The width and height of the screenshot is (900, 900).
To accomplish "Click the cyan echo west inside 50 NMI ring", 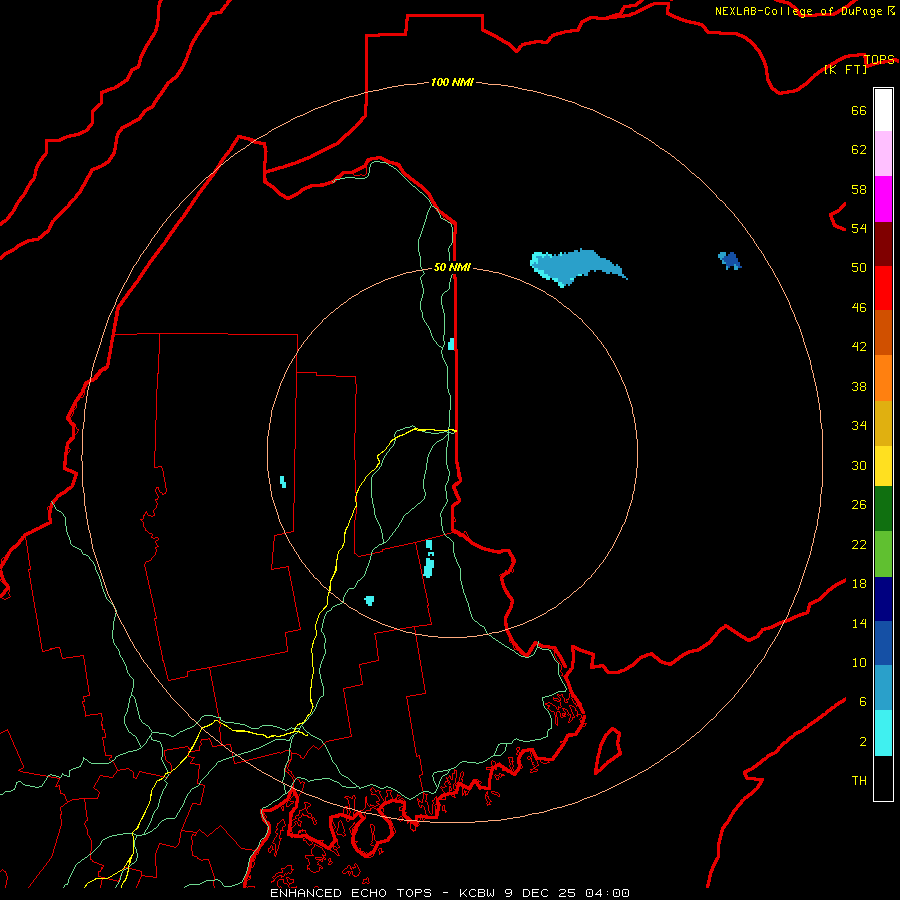I will (283, 482).
